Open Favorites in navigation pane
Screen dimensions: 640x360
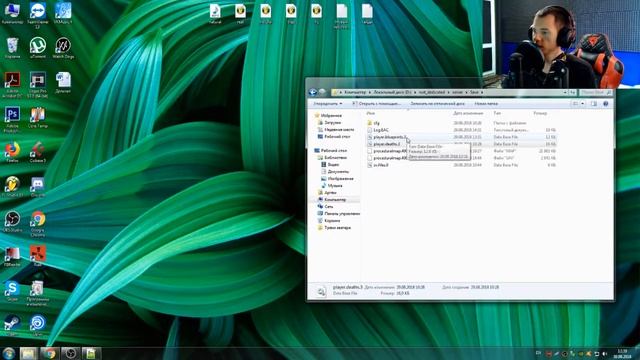(331, 116)
